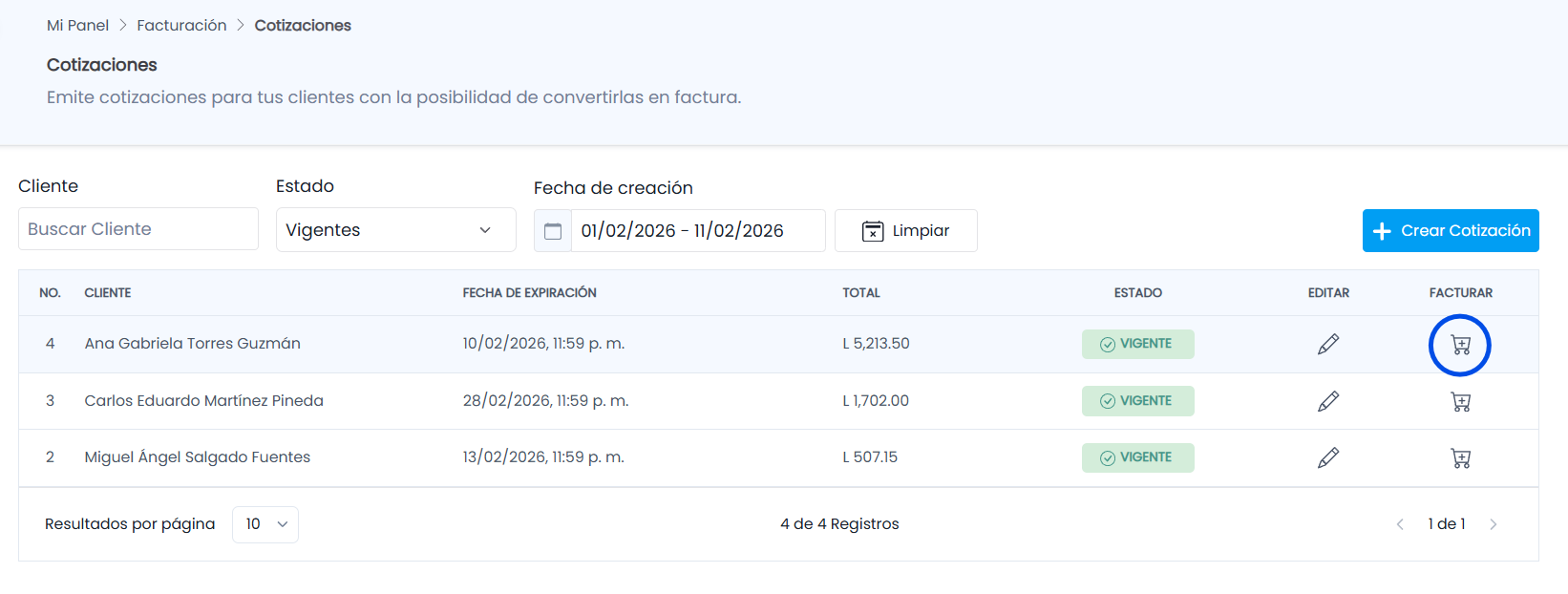Click the client name Ana Gabriela Torres Guzmán
Image resolution: width=1568 pixels, height=594 pixels.
[192, 344]
